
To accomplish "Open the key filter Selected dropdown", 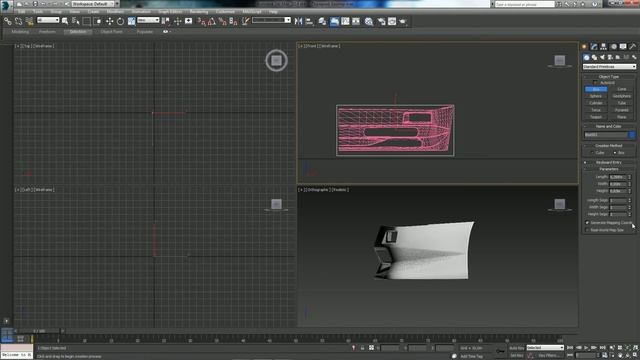I will pos(545,348).
